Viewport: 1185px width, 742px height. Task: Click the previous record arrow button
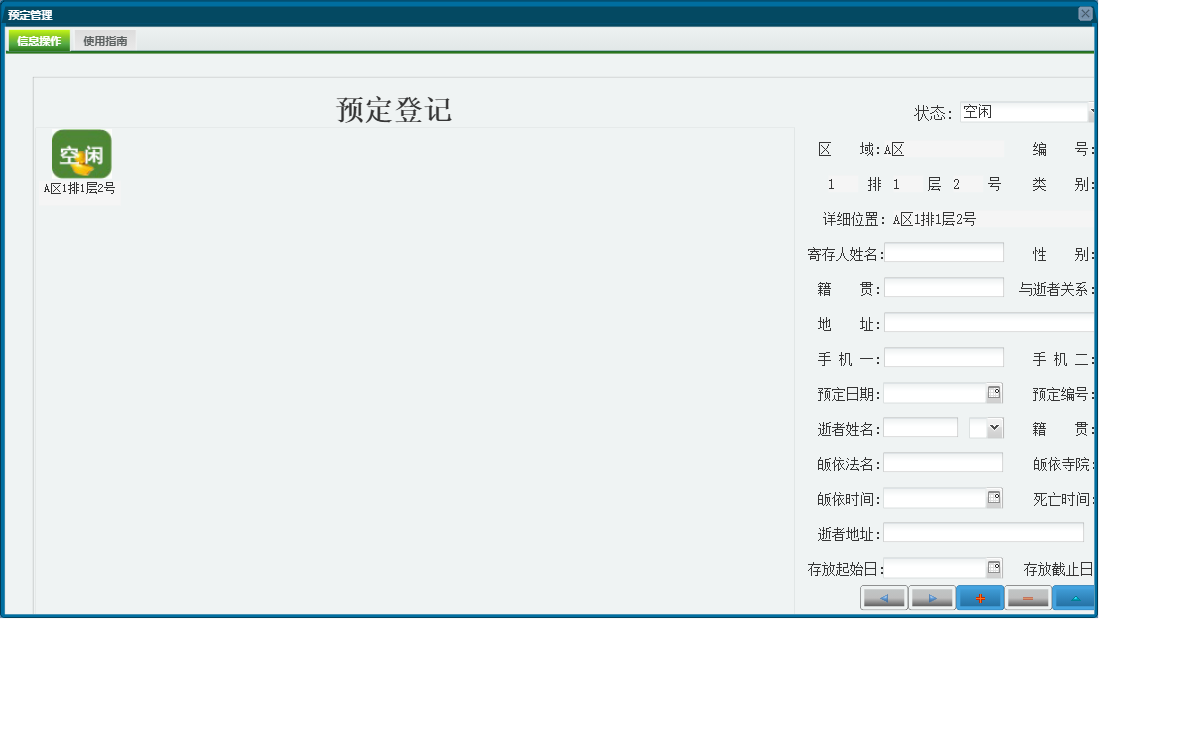point(883,597)
